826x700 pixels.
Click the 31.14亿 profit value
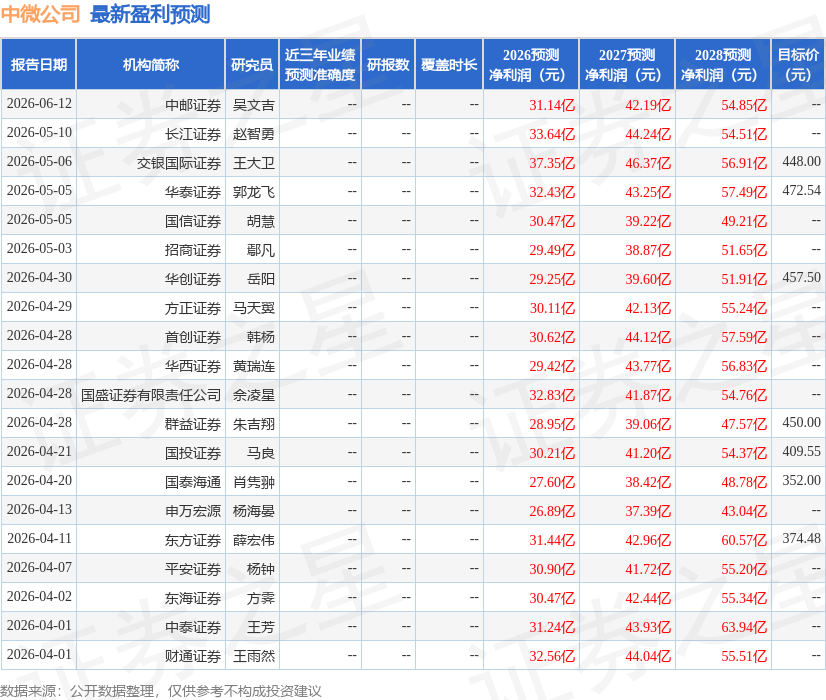(552, 105)
